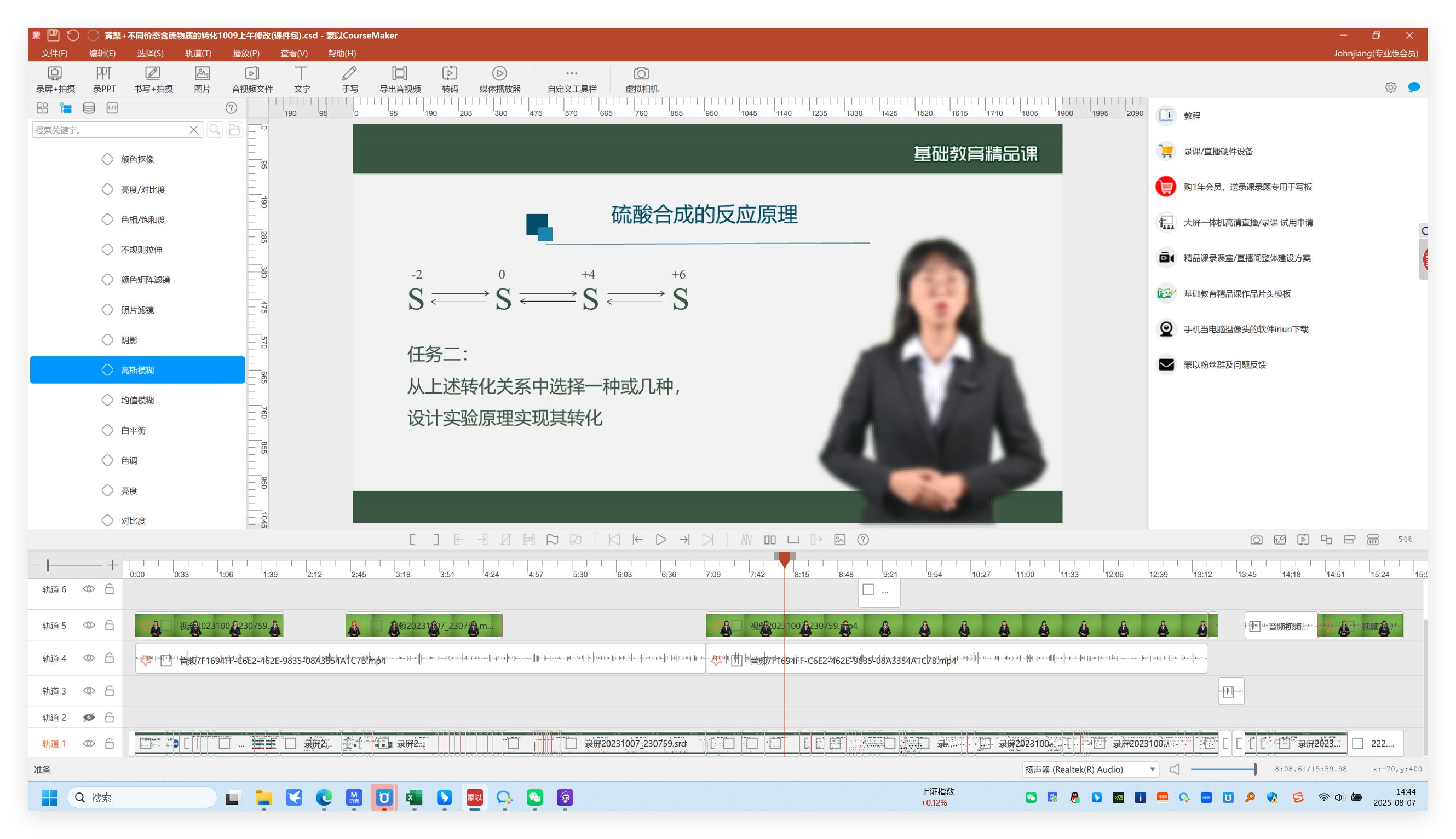Hide 轨道 5 with its eye icon
The width and height of the screenshot is (1456, 839).
point(89,626)
